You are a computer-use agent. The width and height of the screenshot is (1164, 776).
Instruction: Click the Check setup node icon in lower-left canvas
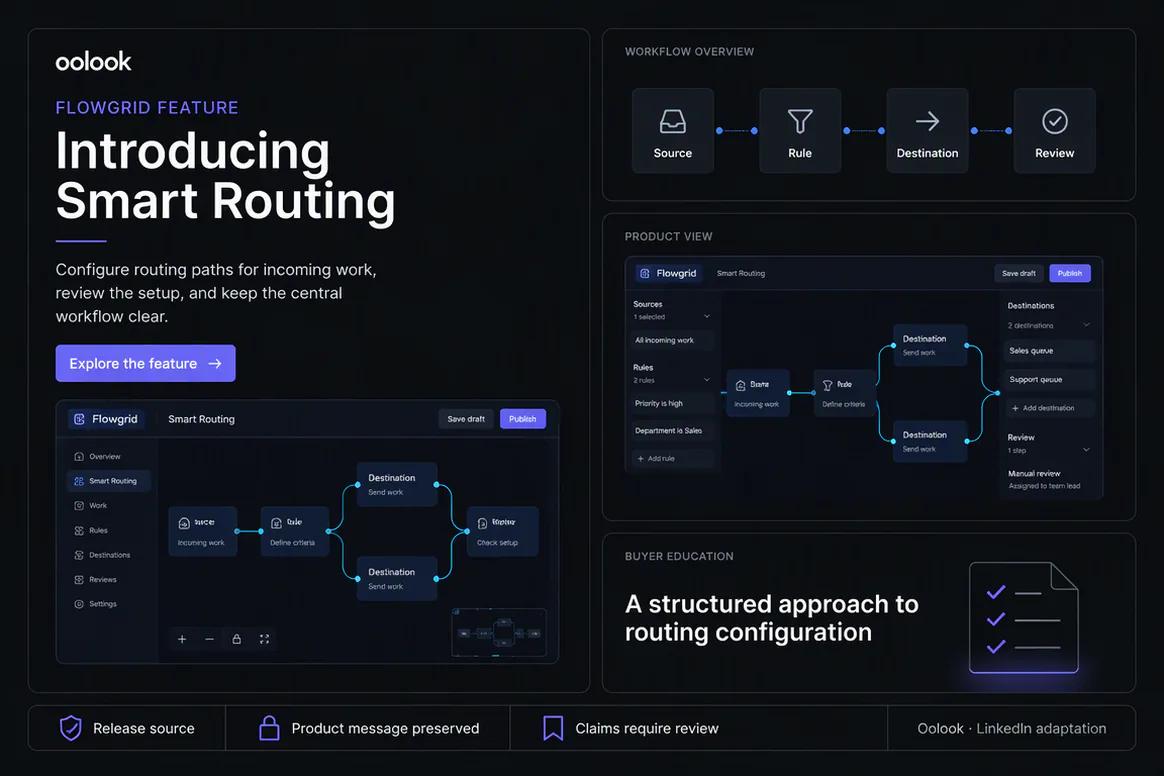482,523
